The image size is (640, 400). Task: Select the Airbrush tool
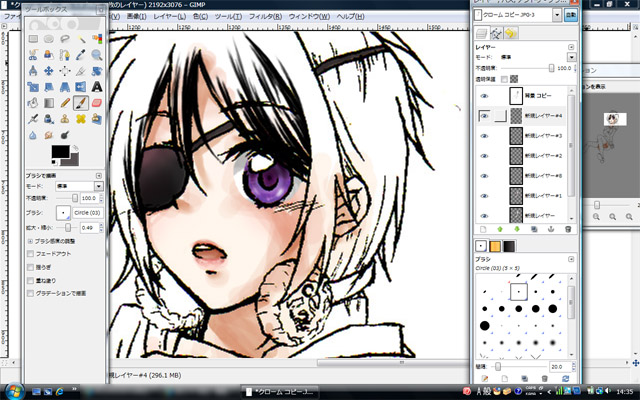click(x=33, y=119)
